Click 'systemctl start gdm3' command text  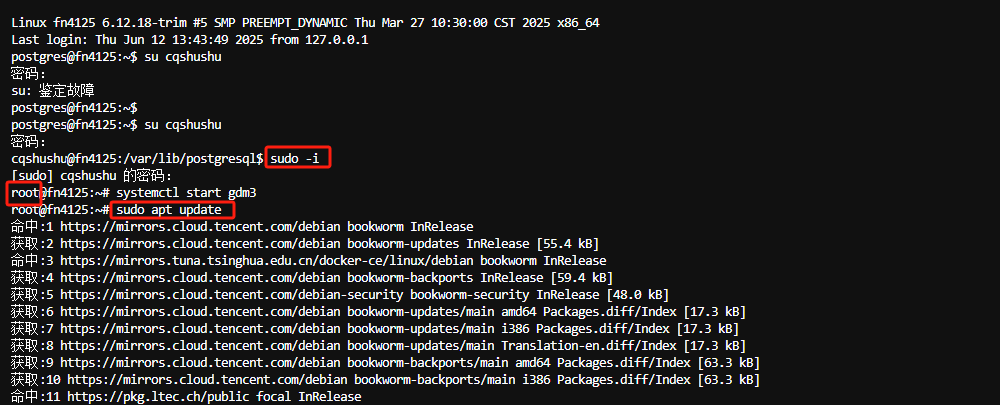pos(187,193)
